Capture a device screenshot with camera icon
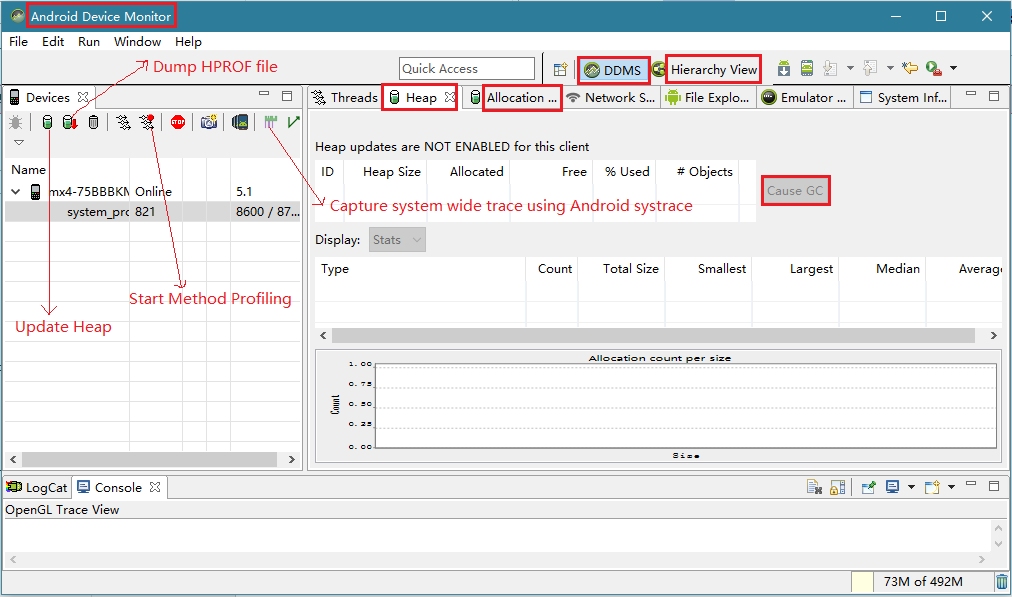 pos(208,122)
